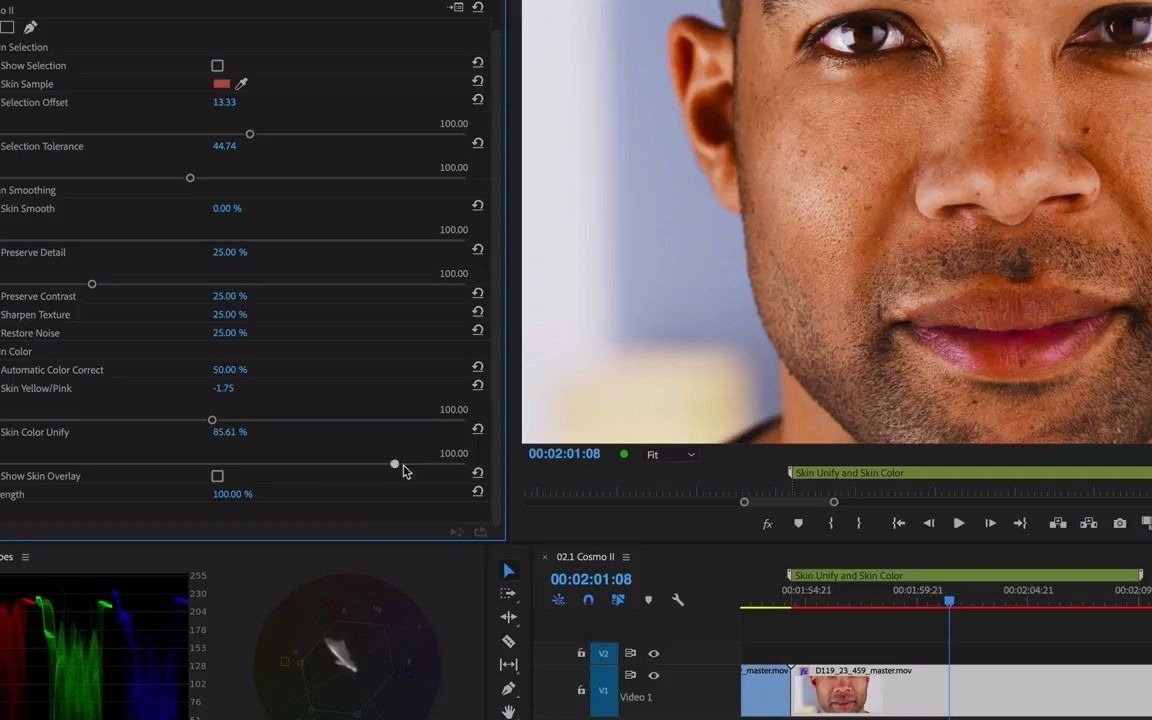The image size is (1152, 720).
Task: Select the Razor tool in the toolbar
Action: pos(509,640)
